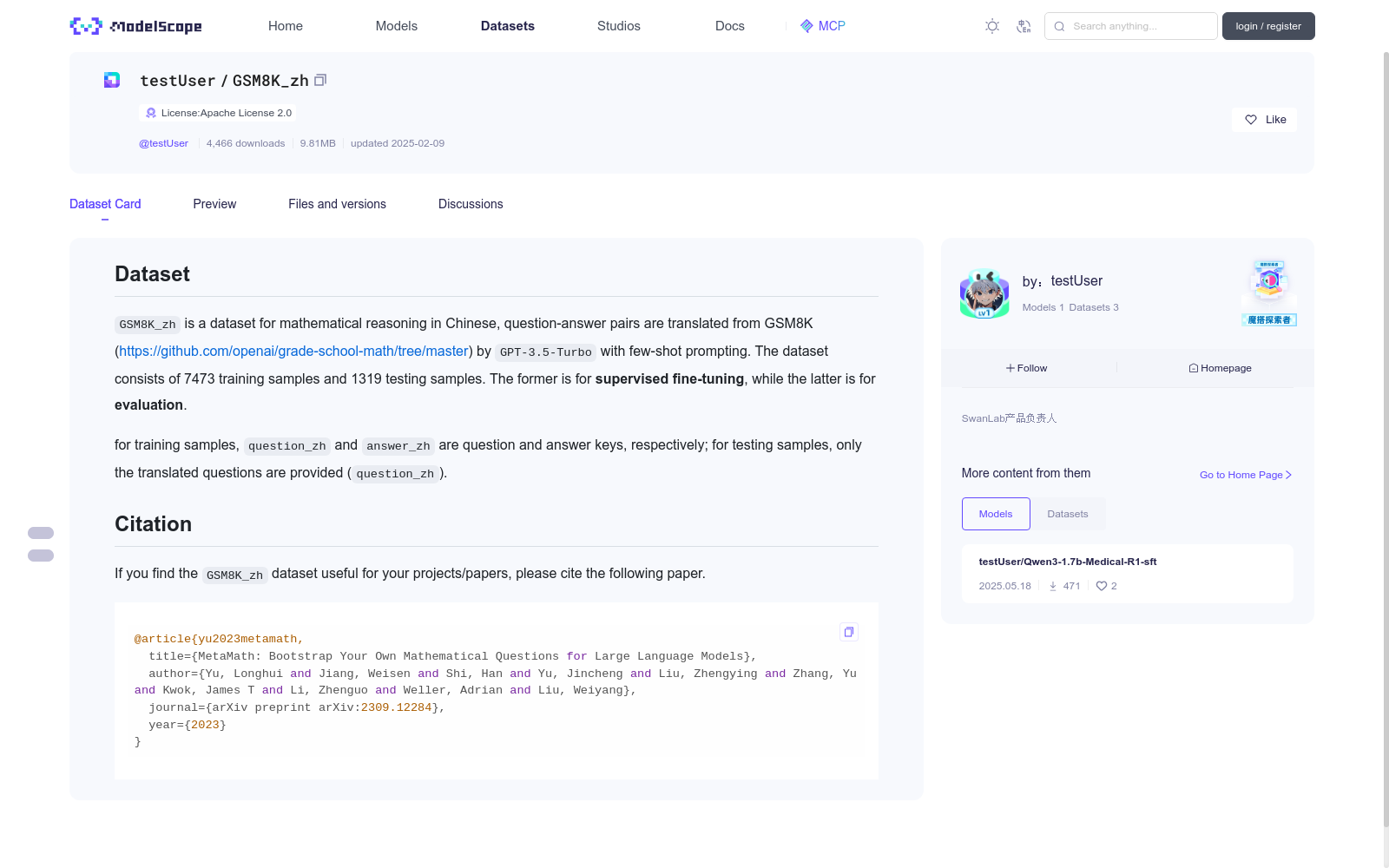1389x868 pixels.
Task: Open the Files and versions tab
Action: [x=337, y=204]
